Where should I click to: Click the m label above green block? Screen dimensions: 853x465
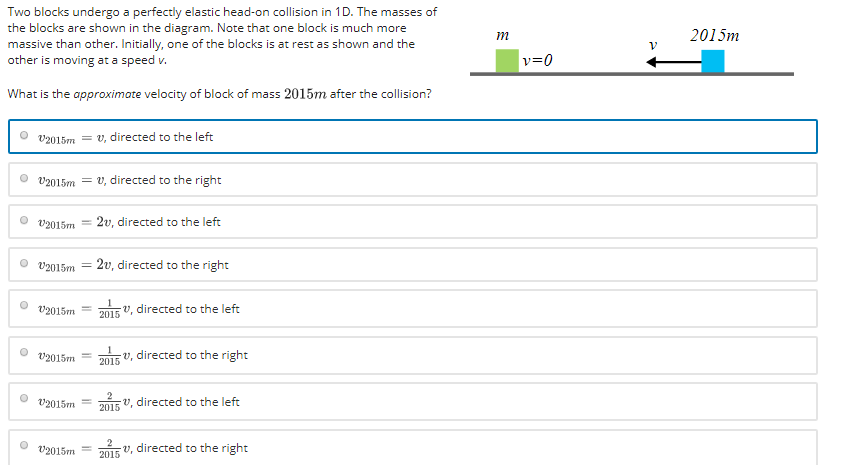pyautogui.click(x=504, y=36)
